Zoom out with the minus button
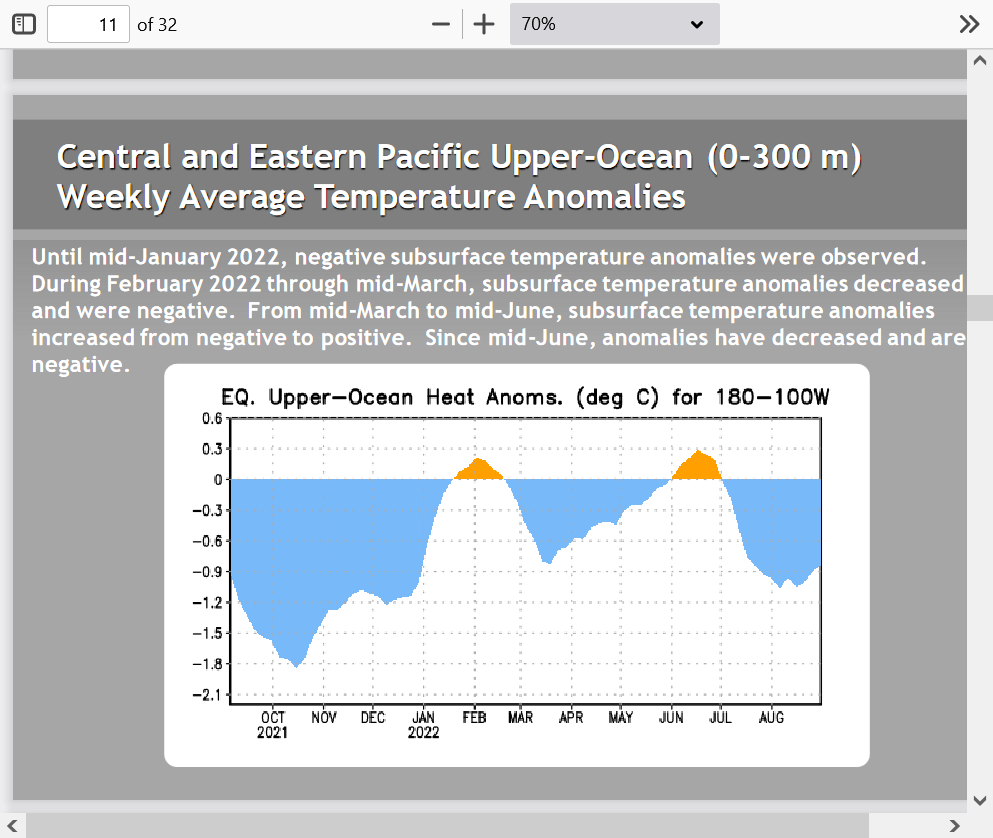This screenshot has width=993, height=838. tap(441, 25)
